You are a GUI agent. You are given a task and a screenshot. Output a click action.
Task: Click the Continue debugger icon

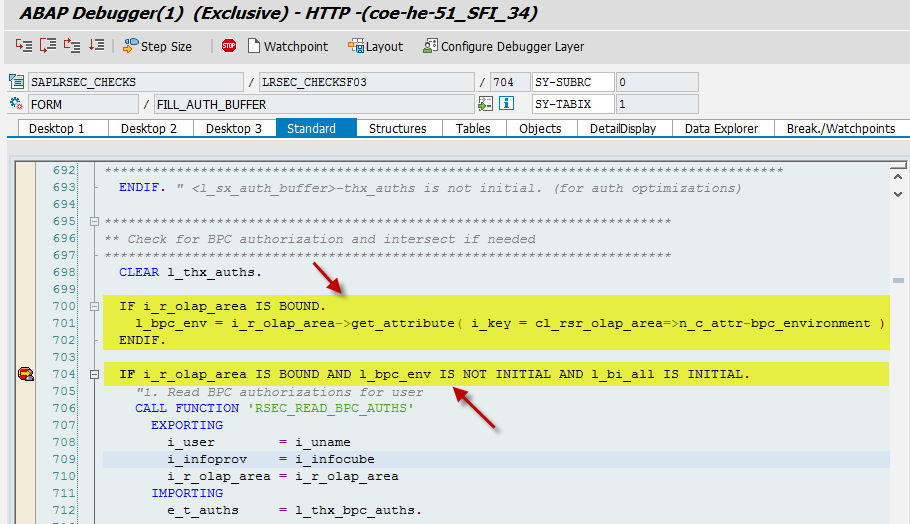96,46
